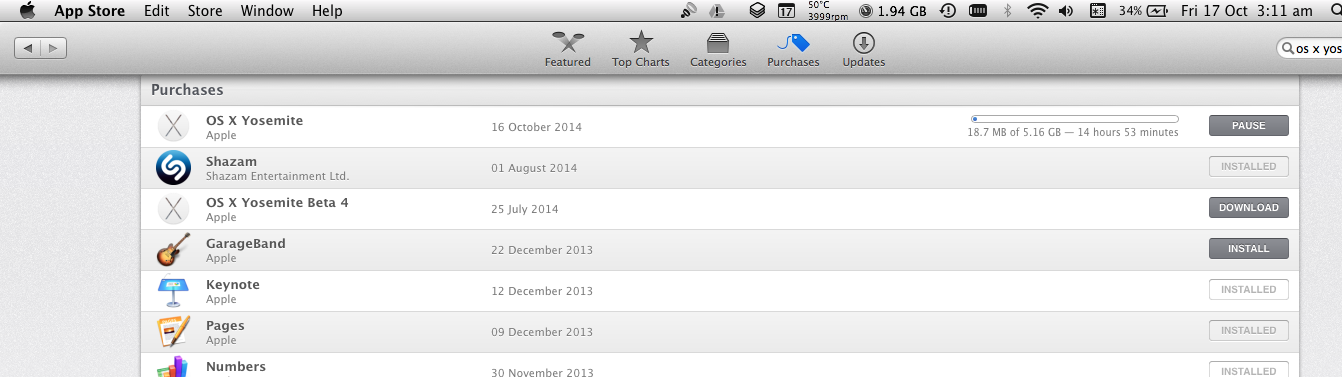Click the 'Purchases' section heading
This screenshot has height=377, width=1342.
point(187,90)
